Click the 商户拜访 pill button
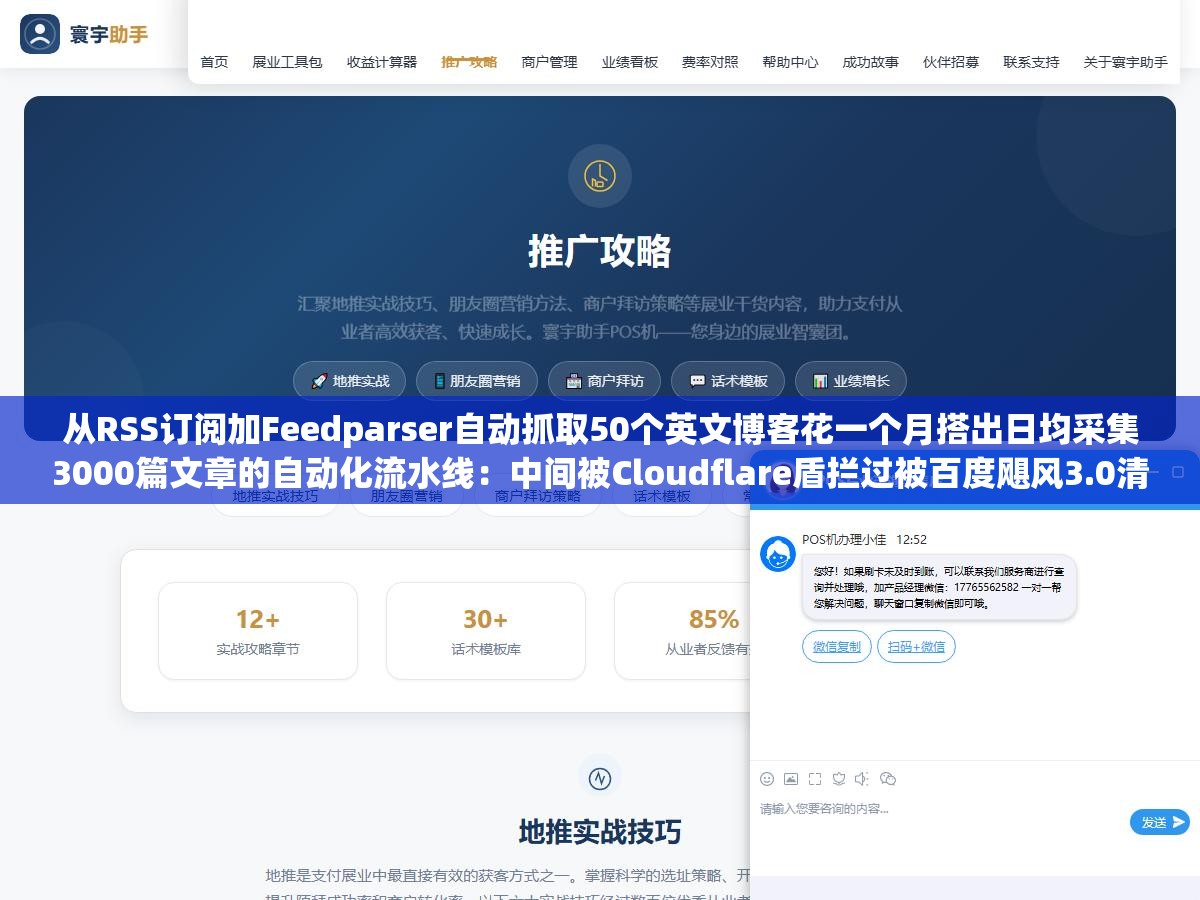1200x900 pixels. pyautogui.click(x=604, y=381)
